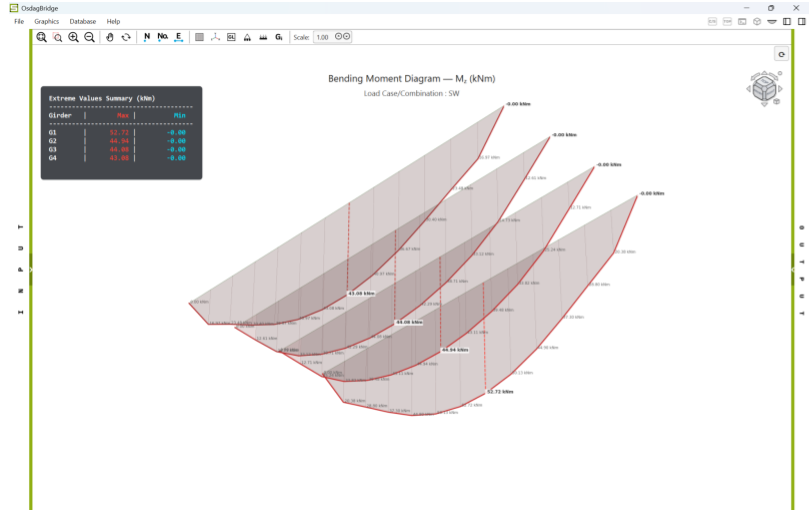Image resolution: width=811 pixels, height=526 pixels.
Task: Click the navigation view cube
Action: click(x=764, y=88)
